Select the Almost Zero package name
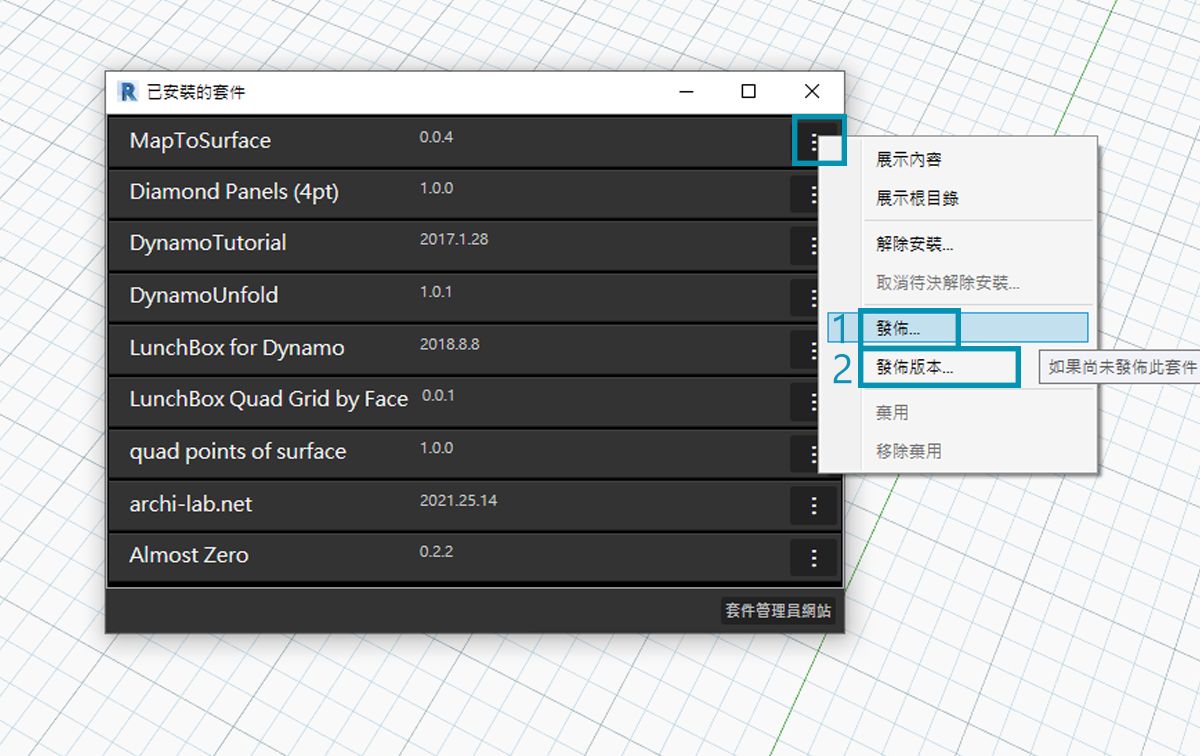This screenshot has height=756, width=1200. [x=189, y=555]
